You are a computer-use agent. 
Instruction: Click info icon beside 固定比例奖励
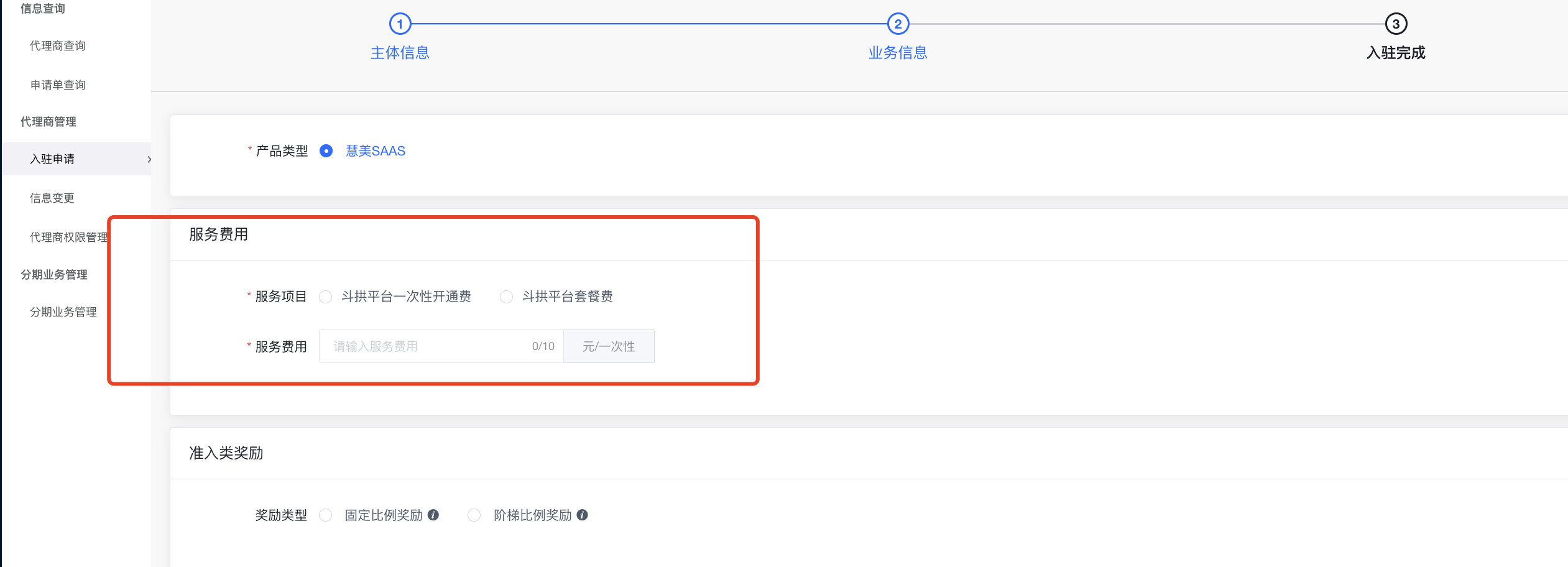click(433, 515)
